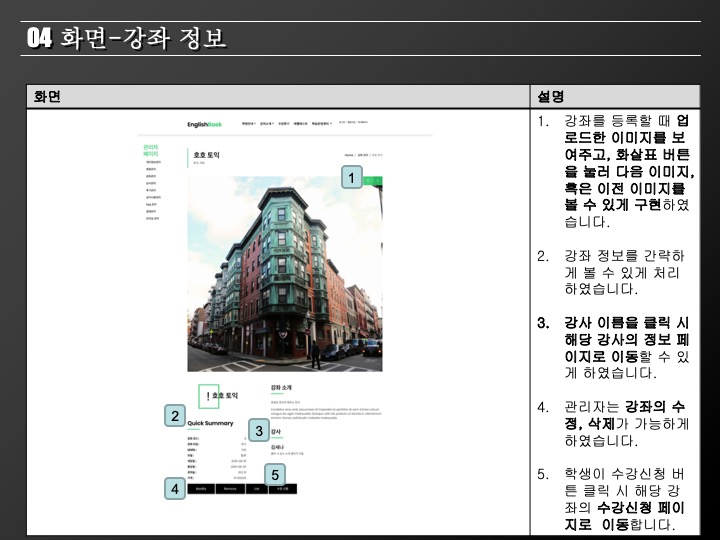This screenshot has height=540, width=720.
Task: Open instructor 김세나's info page
Action: tap(277, 447)
